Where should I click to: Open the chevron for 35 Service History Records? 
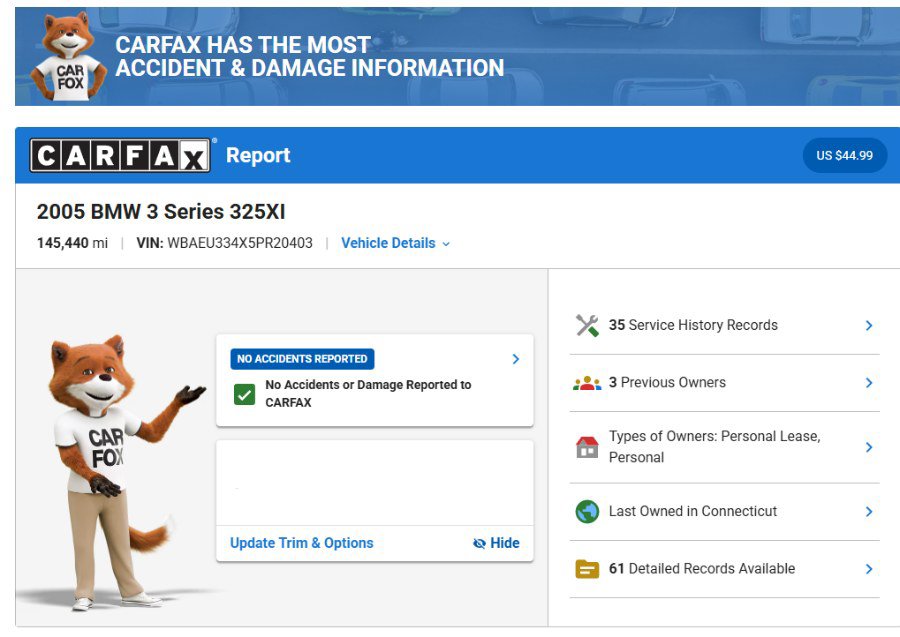point(869,325)
